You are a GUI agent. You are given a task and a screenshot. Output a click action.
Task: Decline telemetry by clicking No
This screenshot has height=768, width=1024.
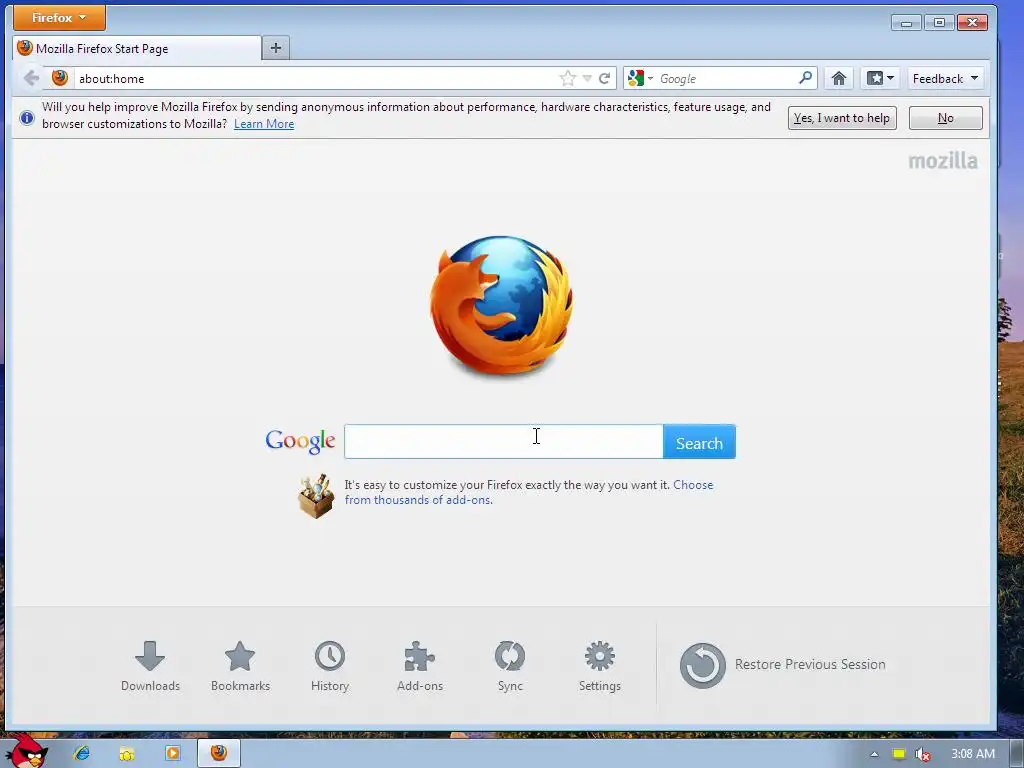[946, 118]
